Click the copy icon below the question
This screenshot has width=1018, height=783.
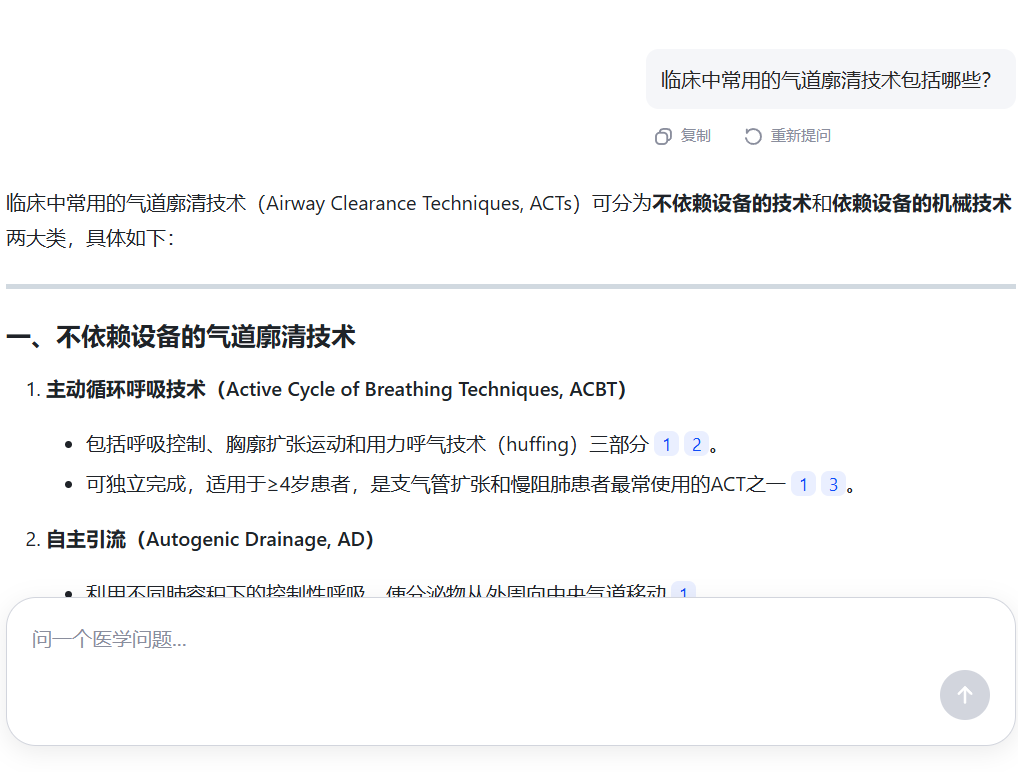pyautogui.click(x=662, y=136)
